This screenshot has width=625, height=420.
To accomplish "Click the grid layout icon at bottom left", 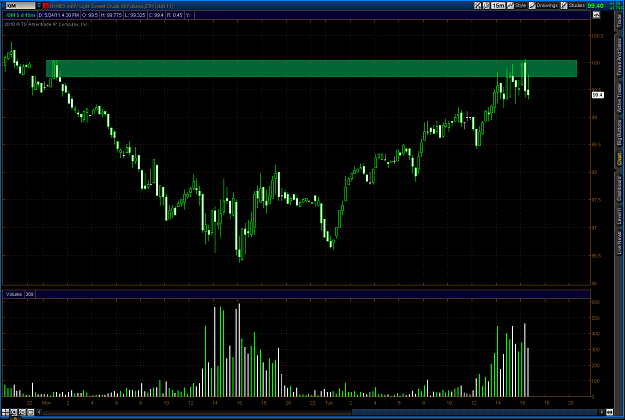I will point(5,412).
